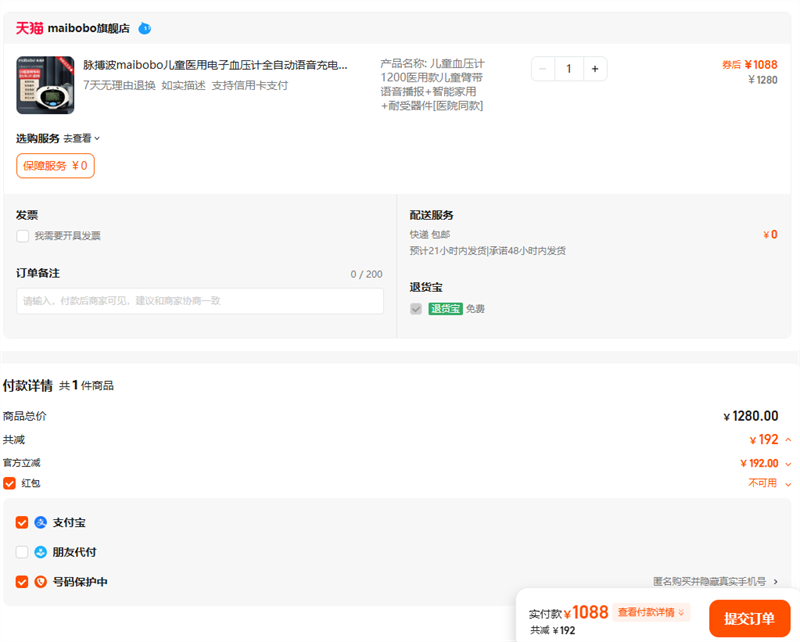Increase quantity with the plus button
The height and width of the screenshot is (642, 800).
pos(594,69)
